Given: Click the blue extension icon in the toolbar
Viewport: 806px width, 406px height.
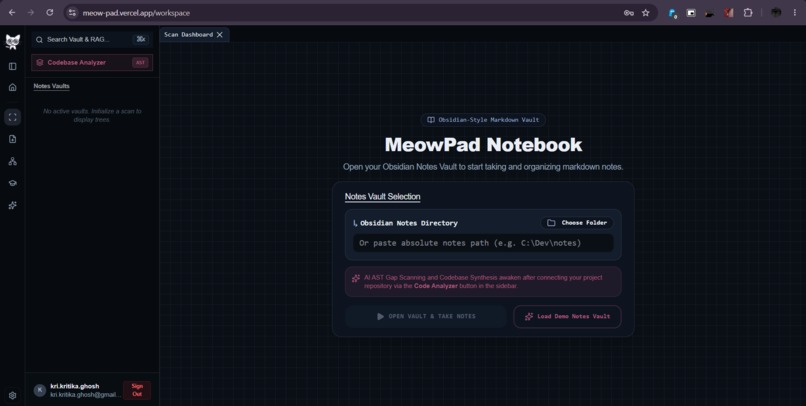Looking at the screenshot, I should (x=672, y=13).
